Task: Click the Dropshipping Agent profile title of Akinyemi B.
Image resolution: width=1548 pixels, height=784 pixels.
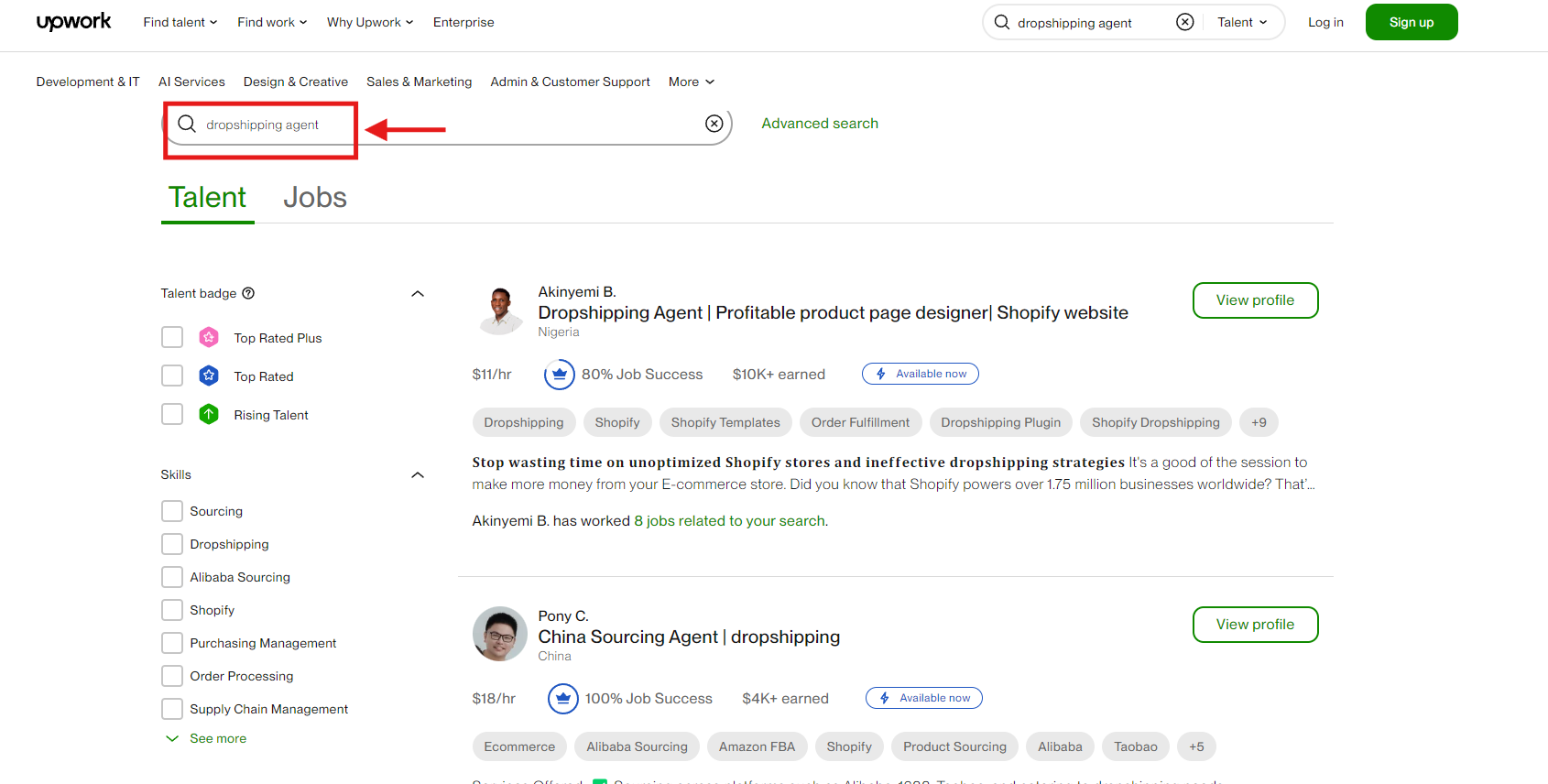Action: click(833, 313)
